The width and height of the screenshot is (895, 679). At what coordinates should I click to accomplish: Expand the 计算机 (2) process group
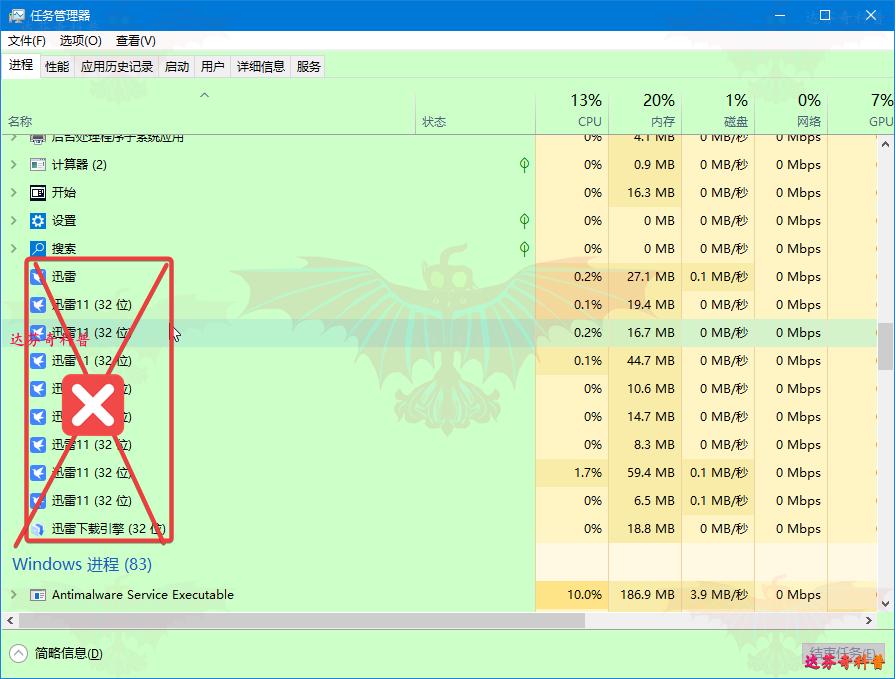pyautogui.click(x=14, y=165)
